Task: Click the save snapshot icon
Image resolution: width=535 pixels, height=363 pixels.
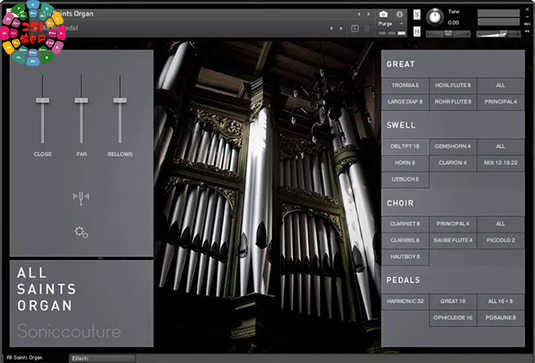Action: pyautogui.click(x=355, y=29)
